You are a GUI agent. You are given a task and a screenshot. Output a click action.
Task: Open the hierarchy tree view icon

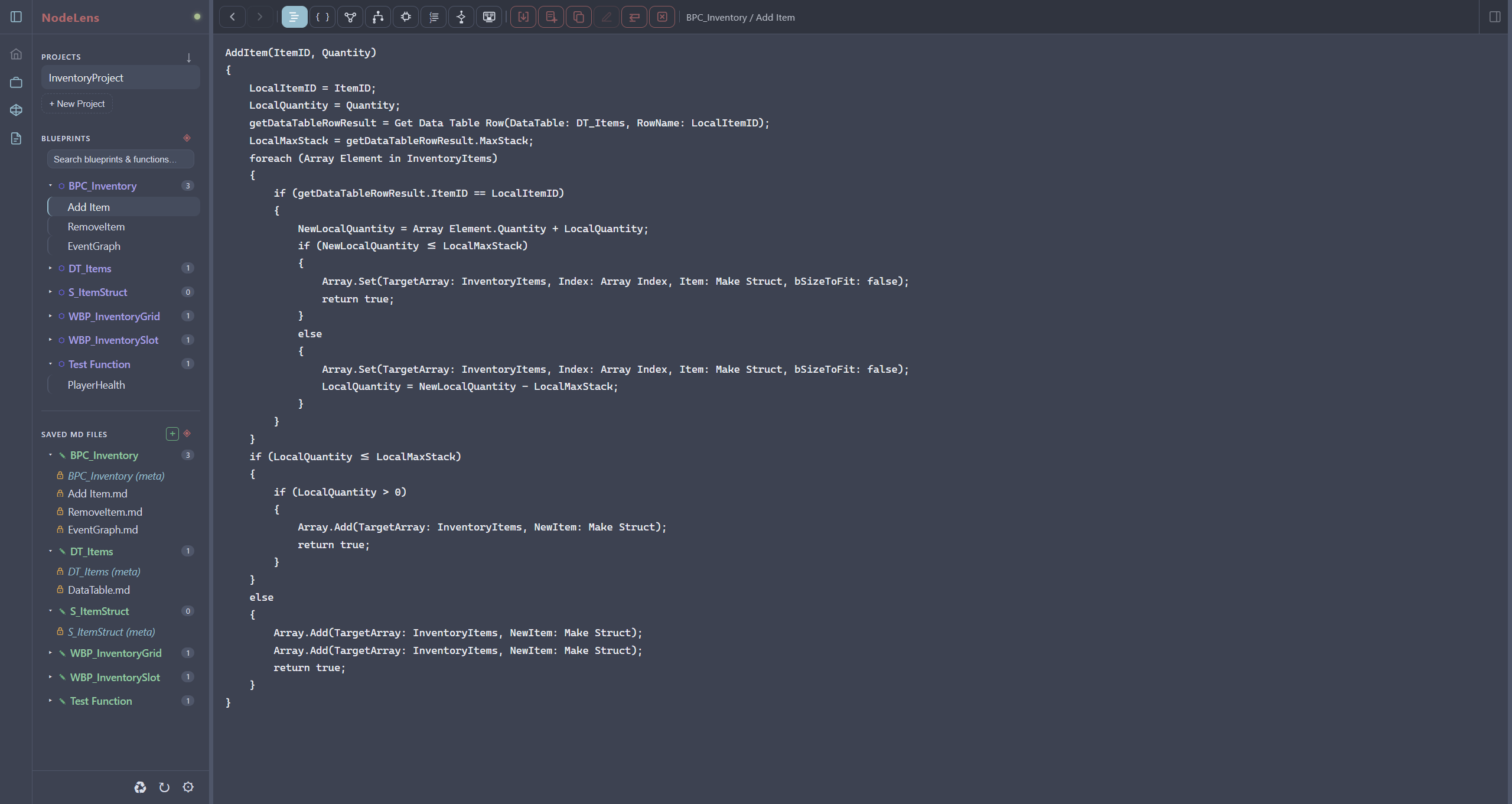[x=378, y=17]
